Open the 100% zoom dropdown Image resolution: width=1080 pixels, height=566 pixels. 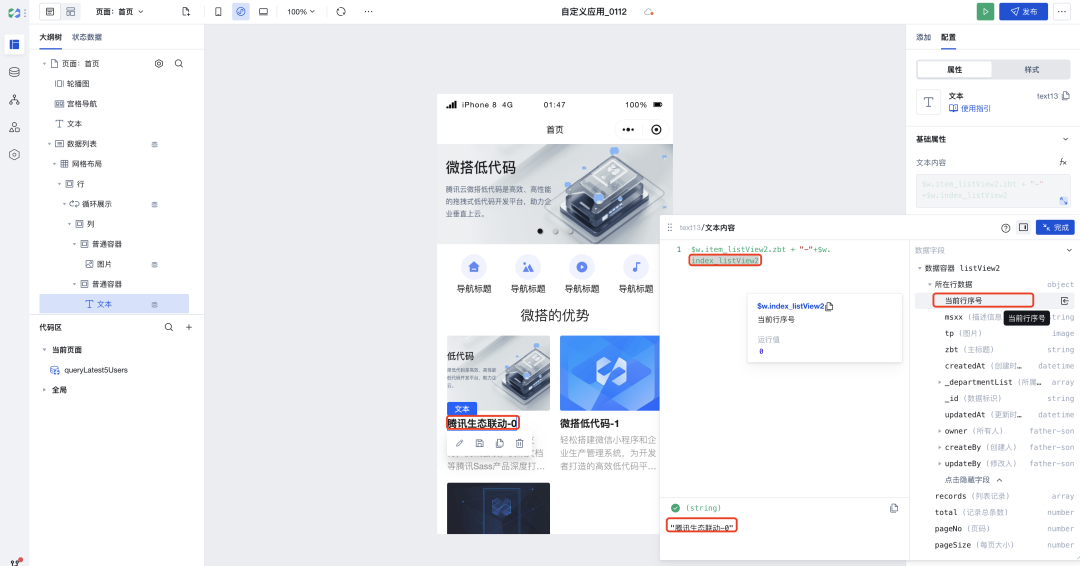pyautogui.click(x=301, y=12)
